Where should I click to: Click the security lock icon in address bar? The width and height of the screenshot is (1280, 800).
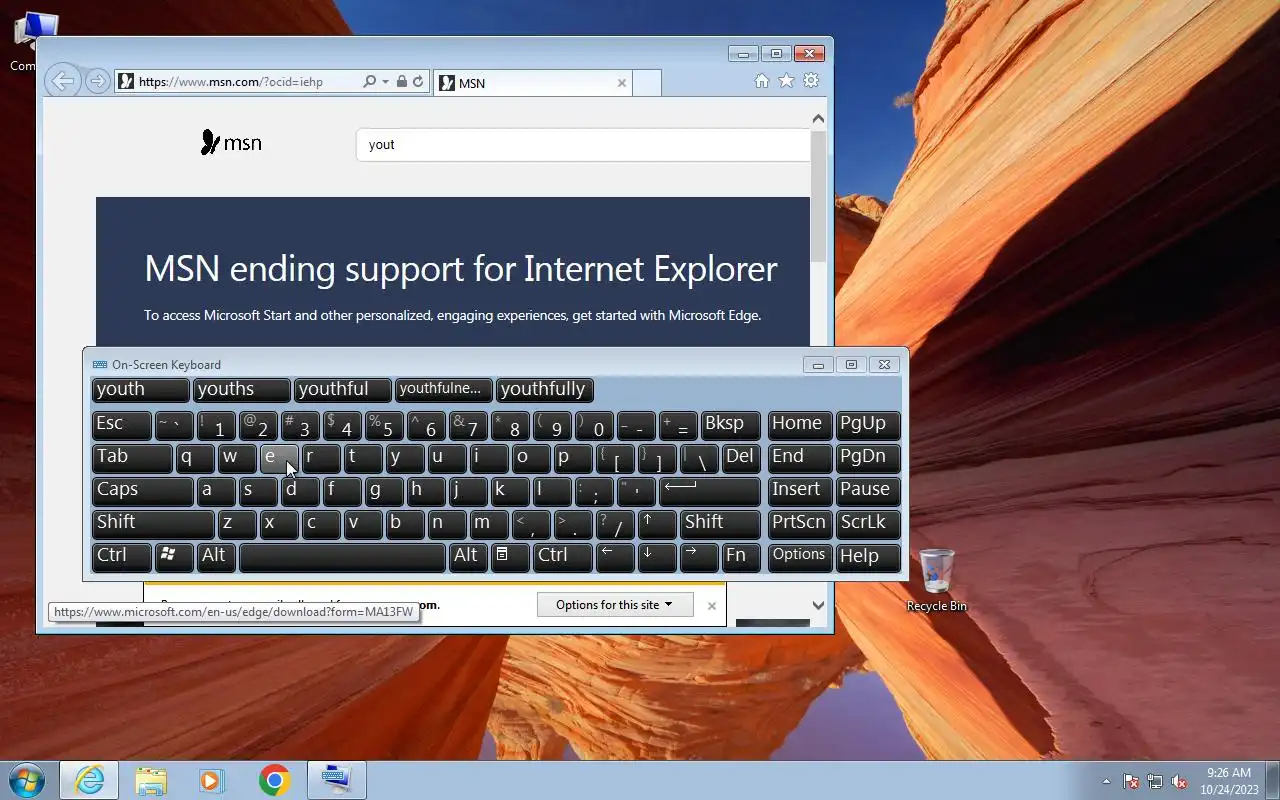pos(401,81)
